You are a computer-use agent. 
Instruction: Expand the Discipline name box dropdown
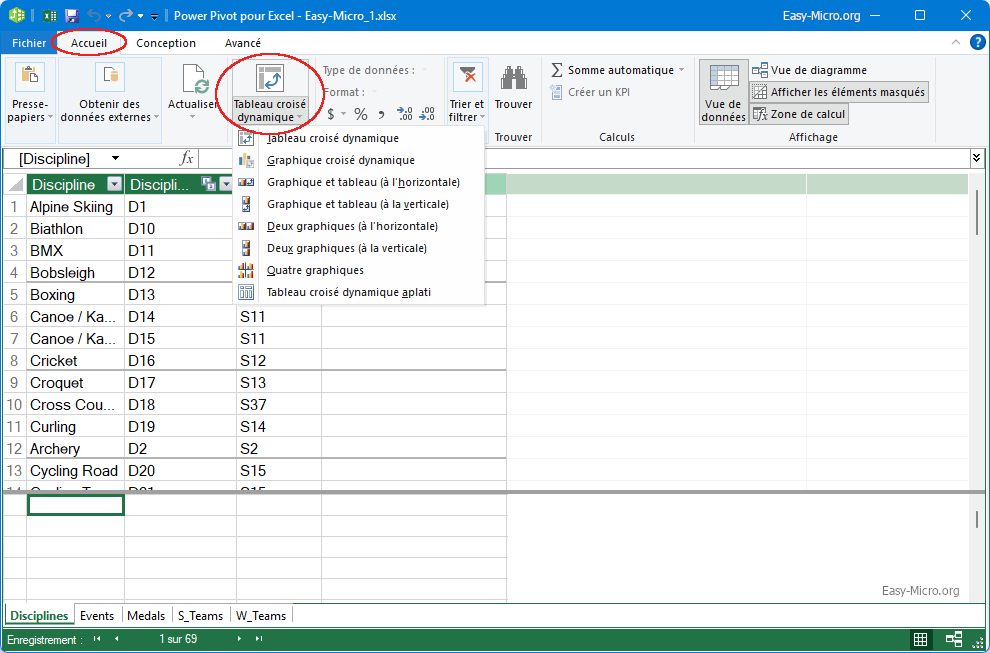tap(116, 158)
